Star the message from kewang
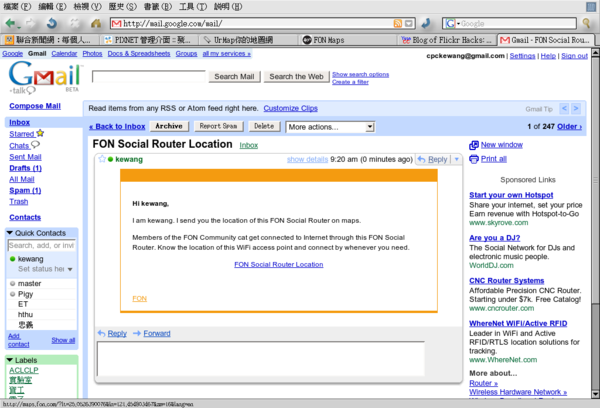 [x=102, y=159]
